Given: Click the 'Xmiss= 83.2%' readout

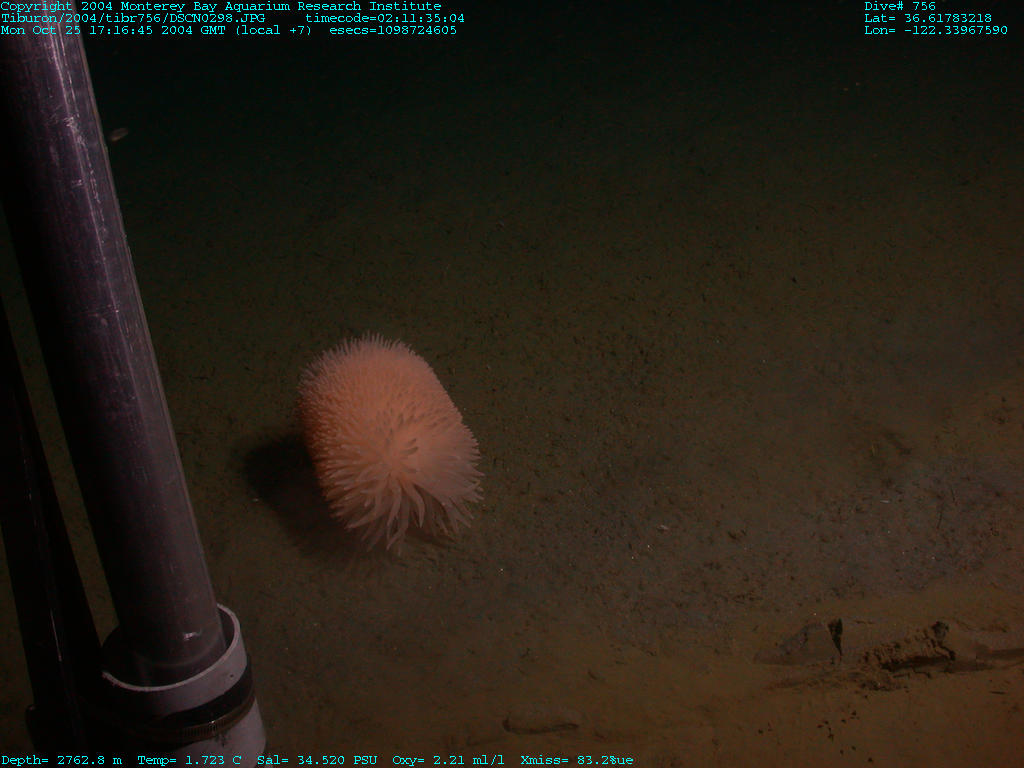Looking at the screenshot, I should point(569,760).
